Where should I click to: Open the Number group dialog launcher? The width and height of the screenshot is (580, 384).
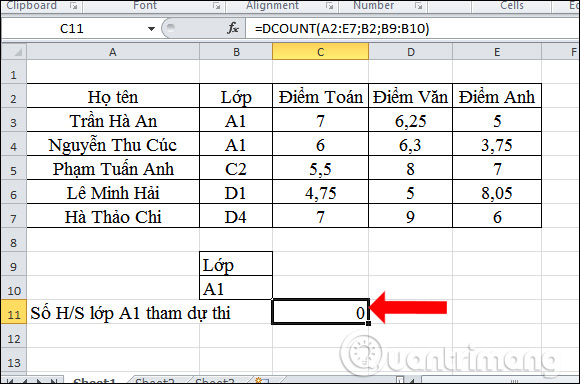coord(418,6)
